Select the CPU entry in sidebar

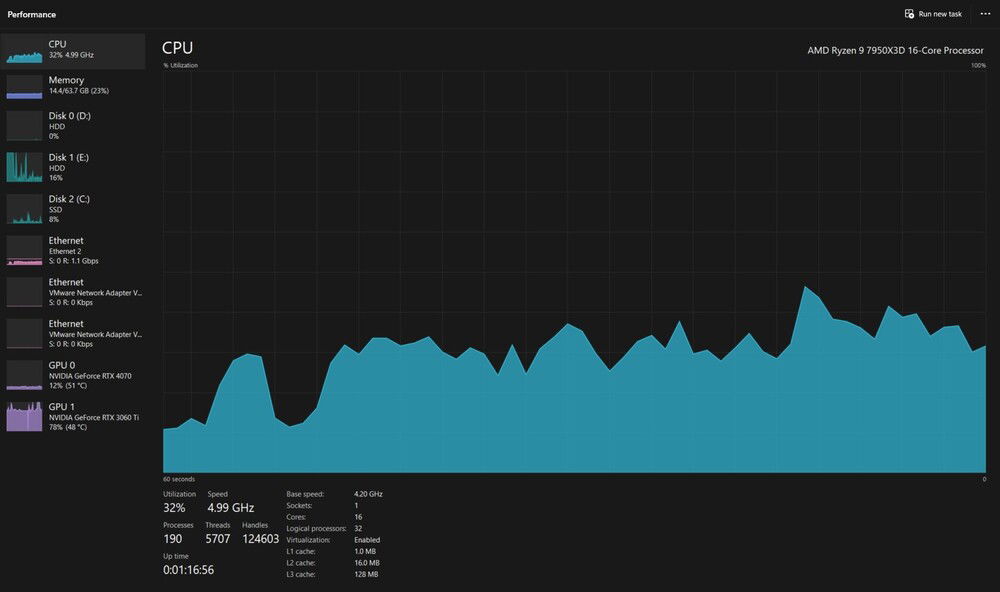75,50
